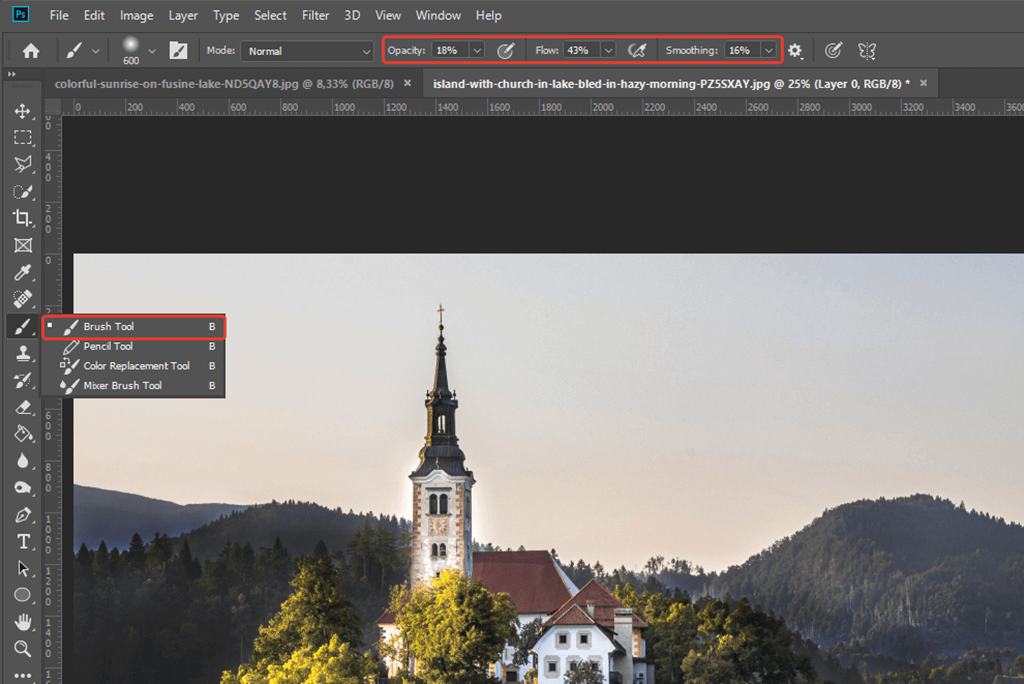Open the Type menu

pyautogui.click(x=226, y=15)
